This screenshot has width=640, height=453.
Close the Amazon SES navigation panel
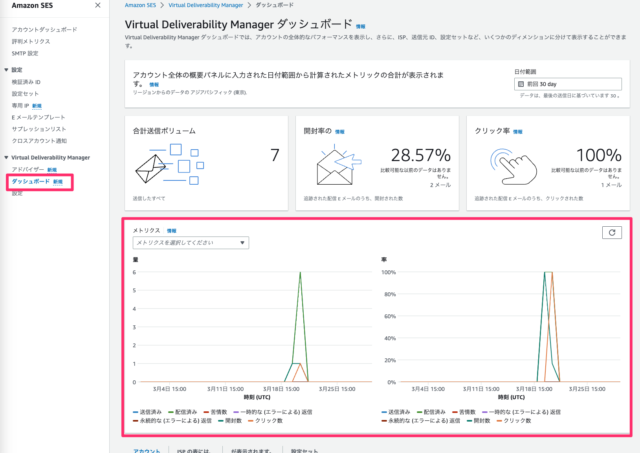pos(98,5)
